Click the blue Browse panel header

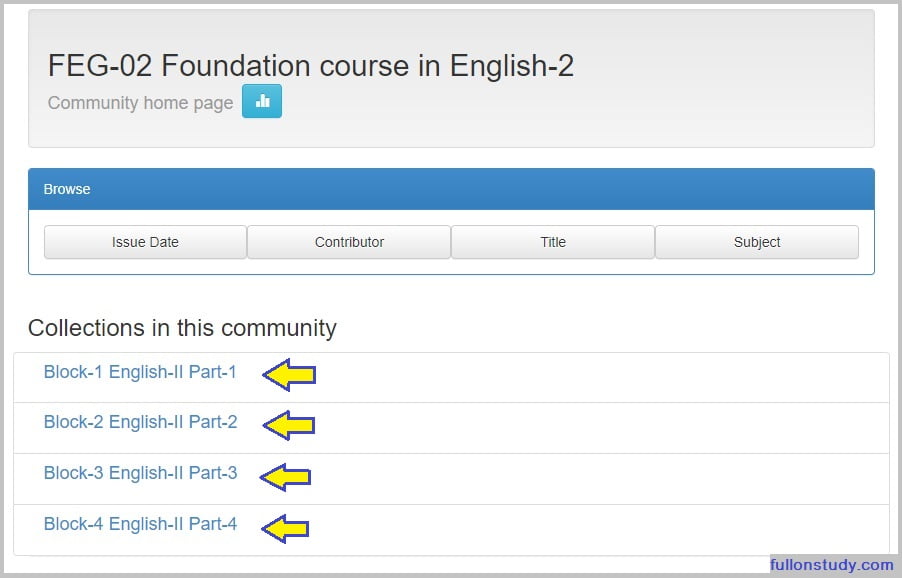tap(451, 189)
